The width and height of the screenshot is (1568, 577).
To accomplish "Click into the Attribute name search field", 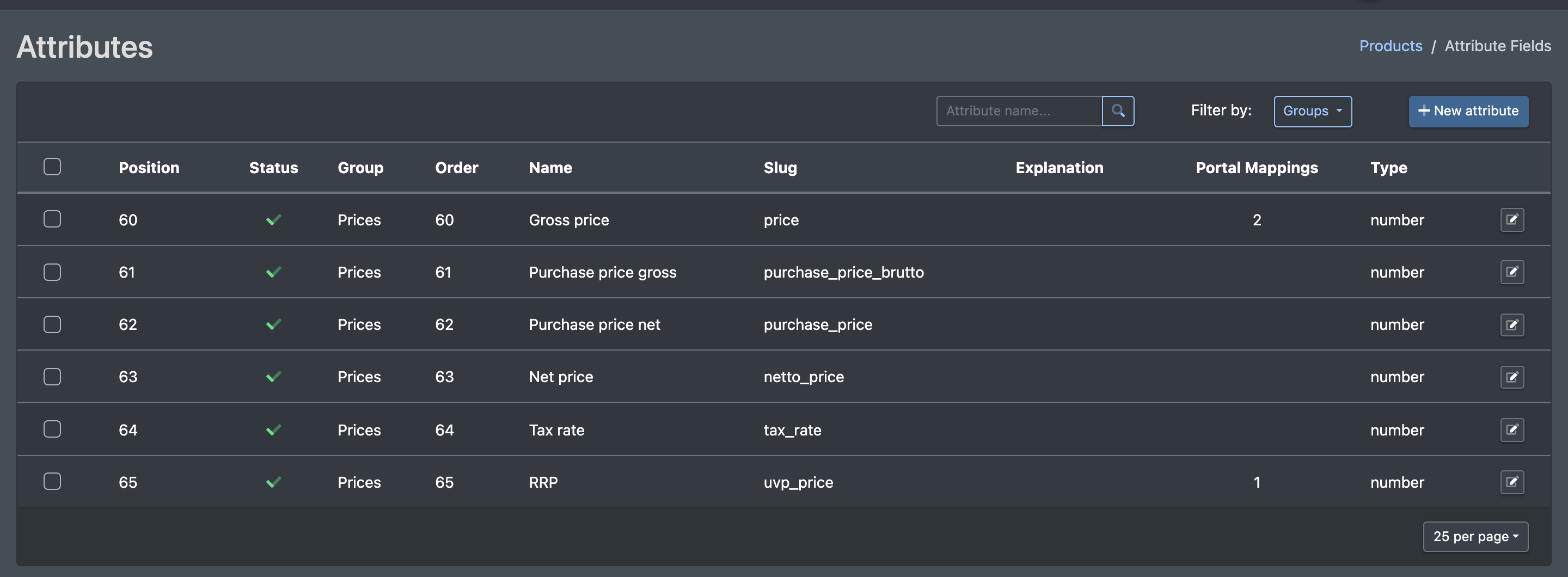I will coord(1019,111).
